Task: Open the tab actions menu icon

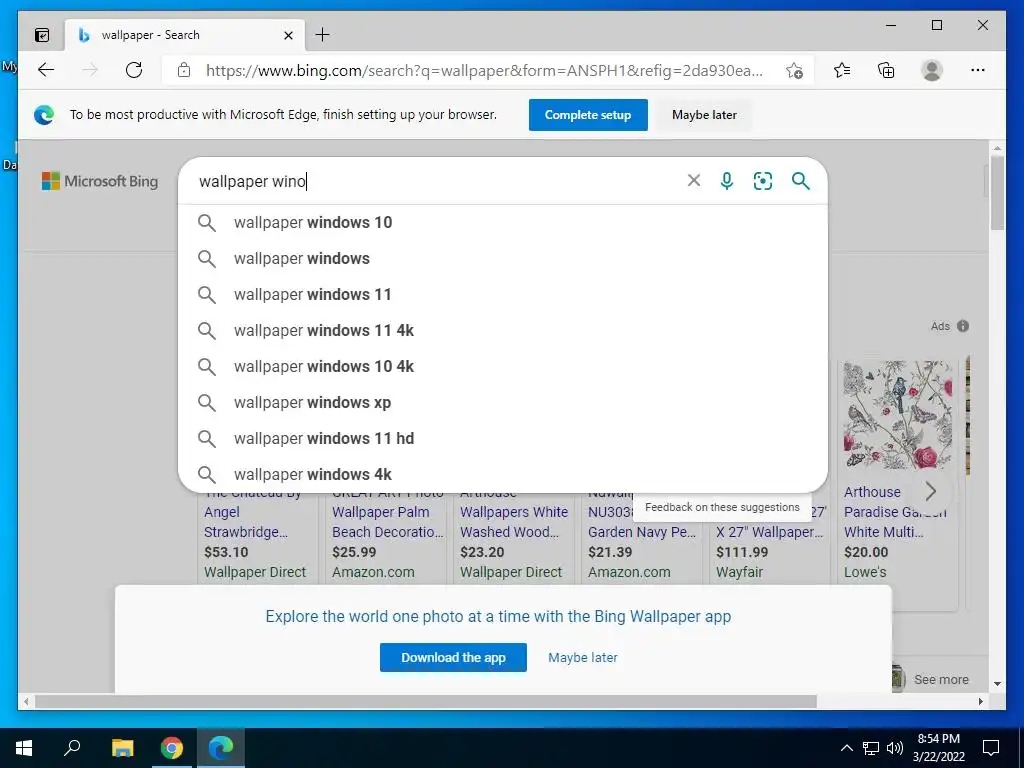Action: 42,35
